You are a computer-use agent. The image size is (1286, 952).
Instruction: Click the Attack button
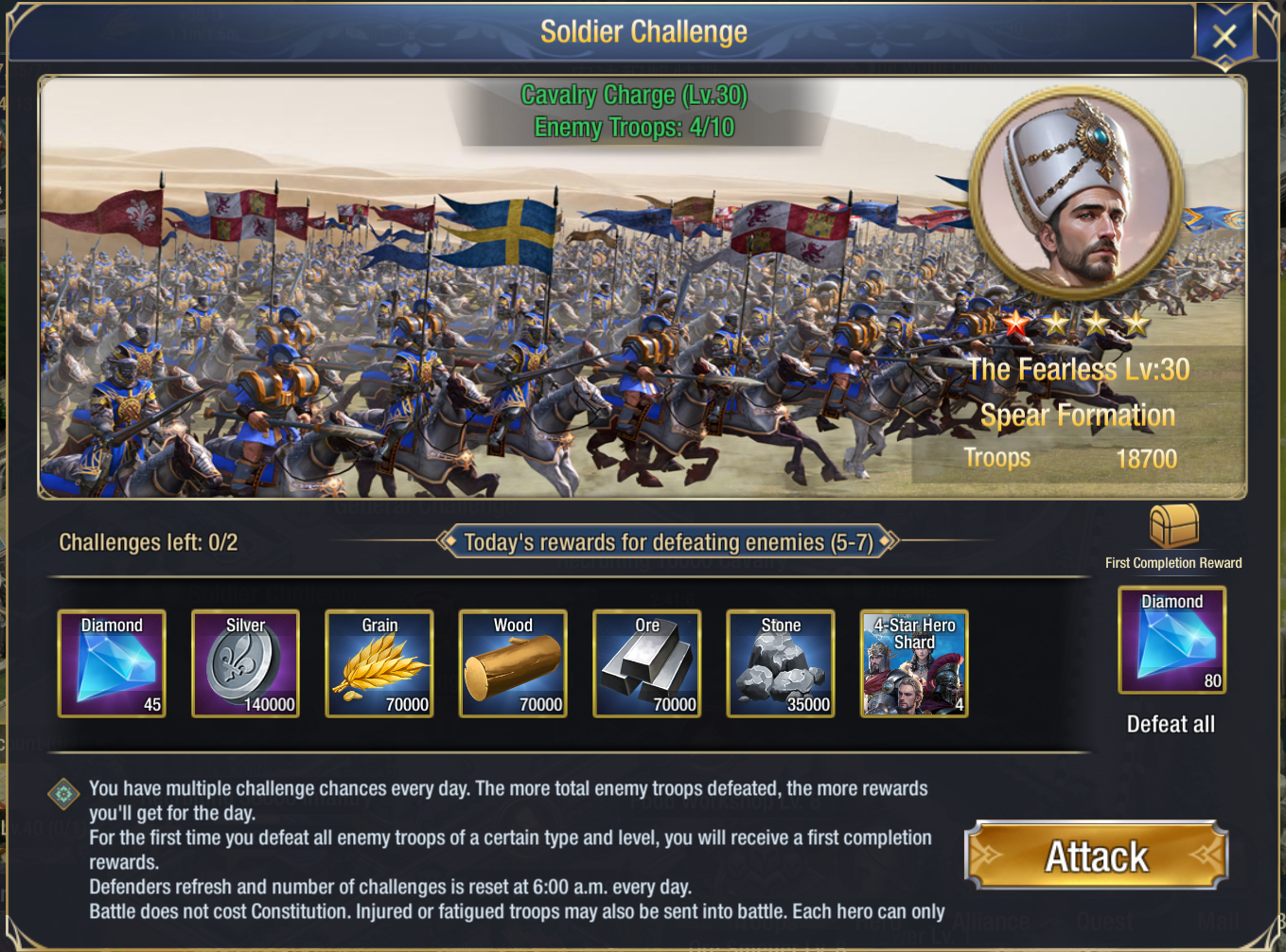pyautogui.click(x=1097, y=855)
